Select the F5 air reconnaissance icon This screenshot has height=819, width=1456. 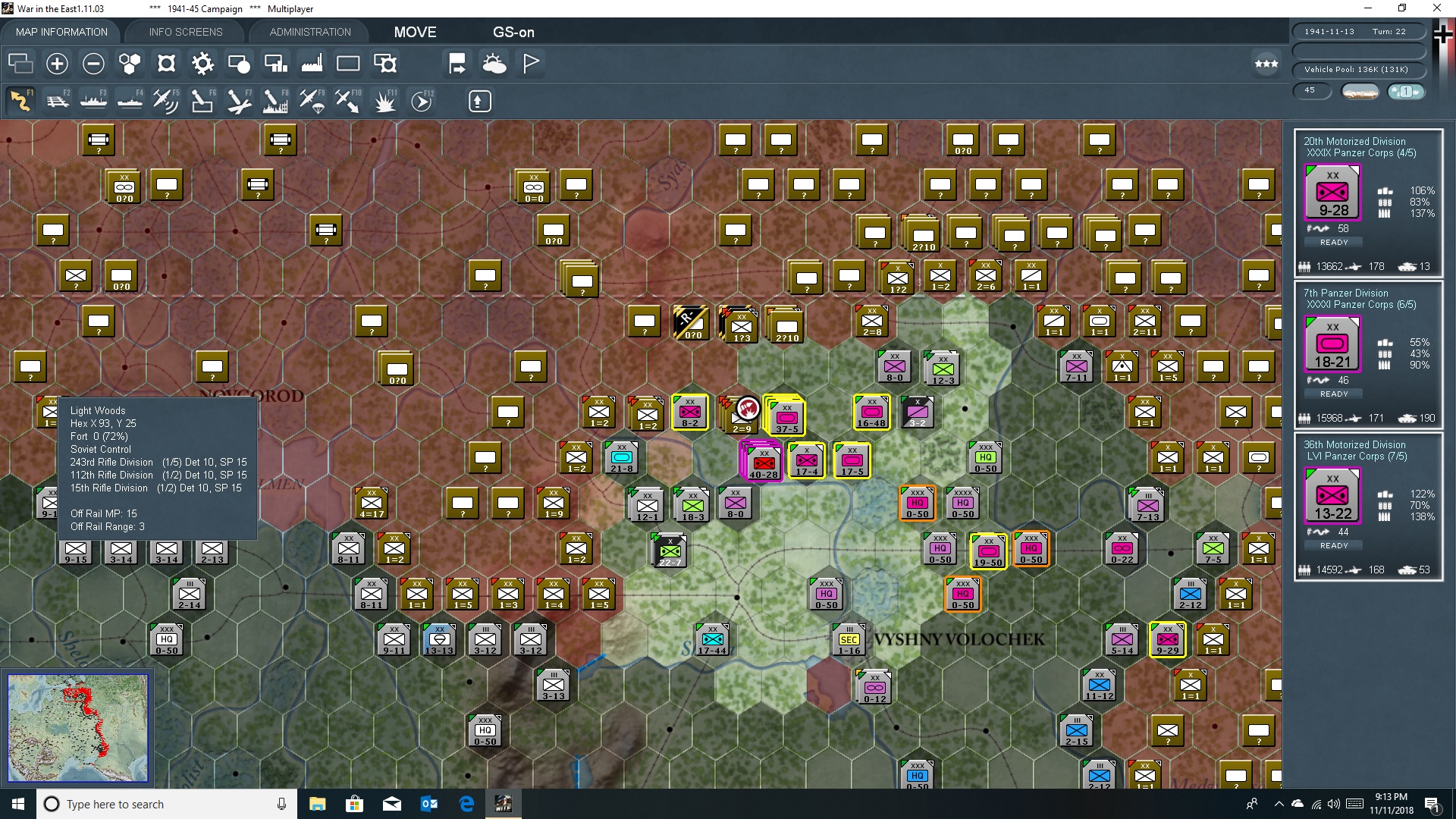pyautogui.click(x=166, y=100)
